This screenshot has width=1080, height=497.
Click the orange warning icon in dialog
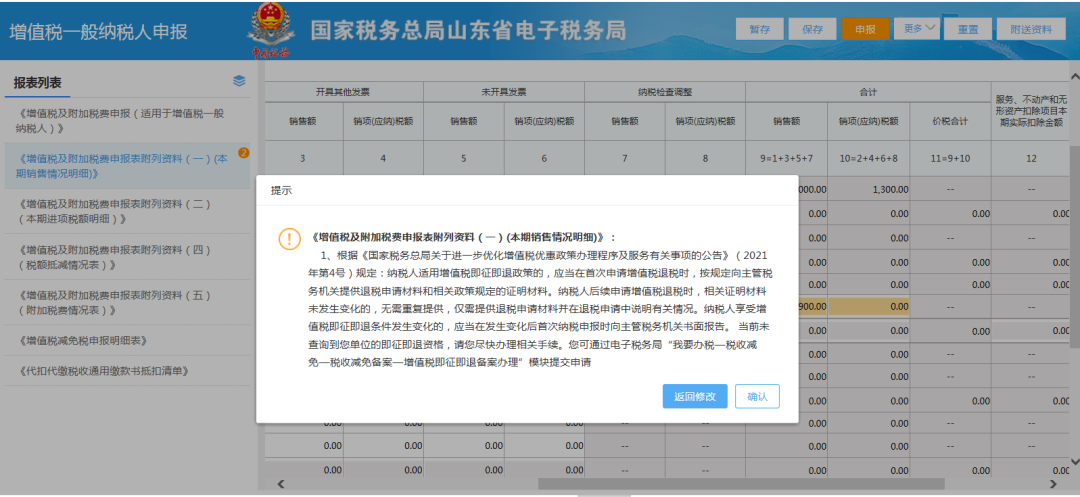pyautogui.click(x=289, y=238)
